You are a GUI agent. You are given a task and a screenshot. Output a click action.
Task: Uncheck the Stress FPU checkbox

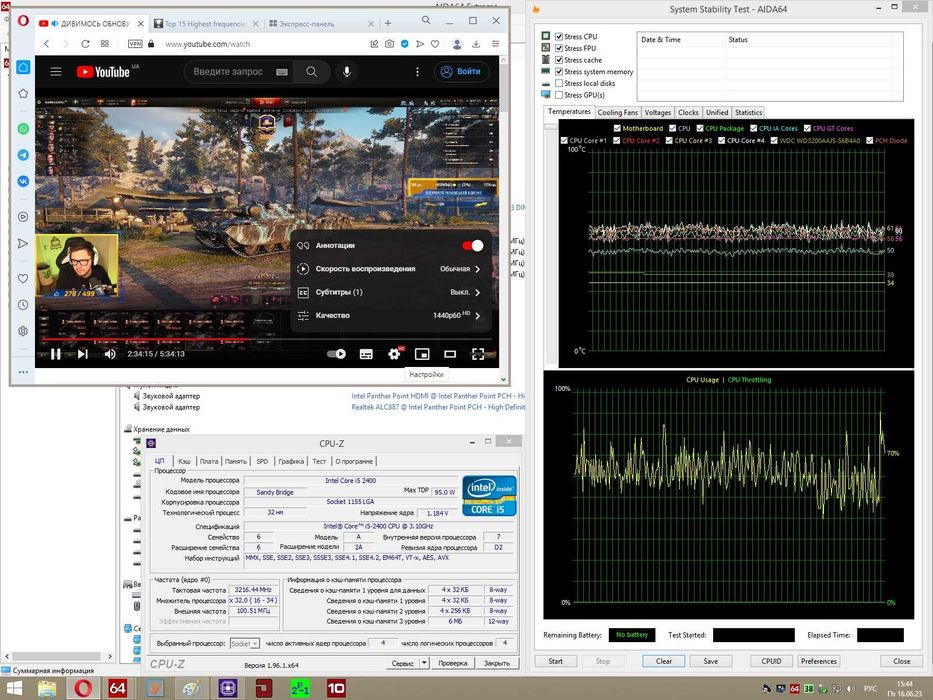[559, 48]
